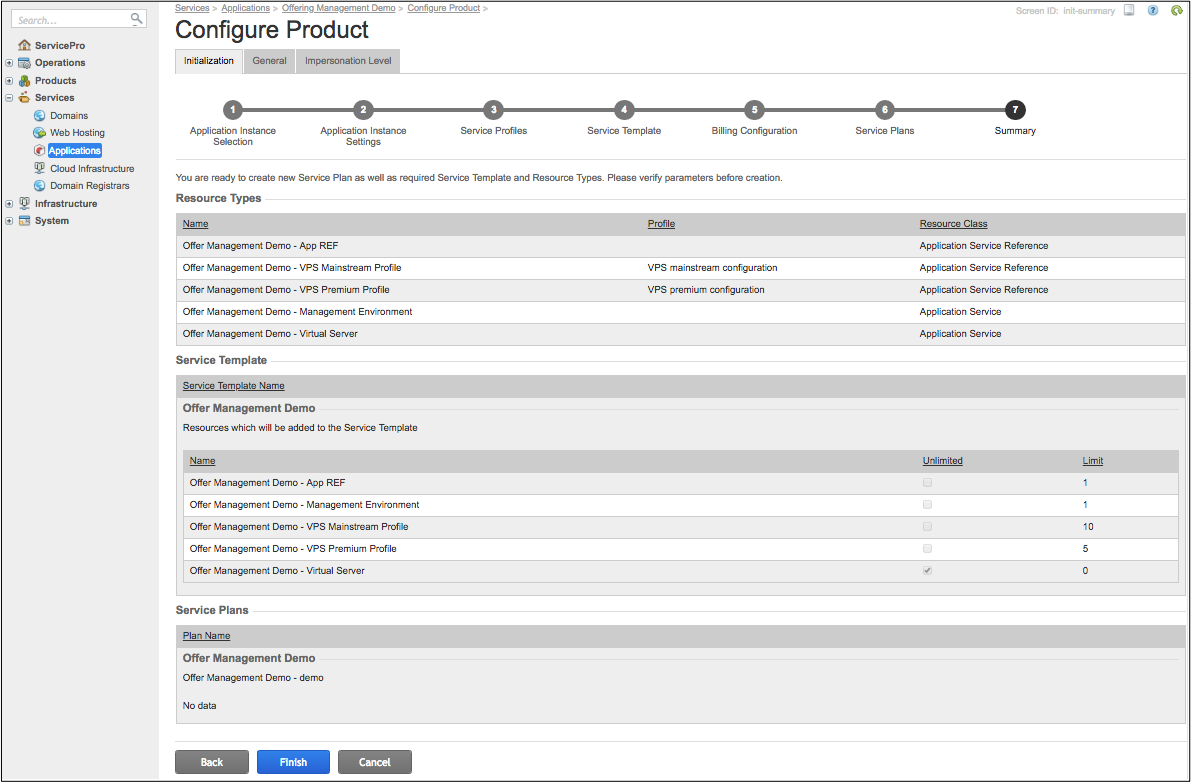Screen dimensions: 1191x782
Task: Click the Cloud Infrastructure icon in sidebar
Action: point(40,169)
